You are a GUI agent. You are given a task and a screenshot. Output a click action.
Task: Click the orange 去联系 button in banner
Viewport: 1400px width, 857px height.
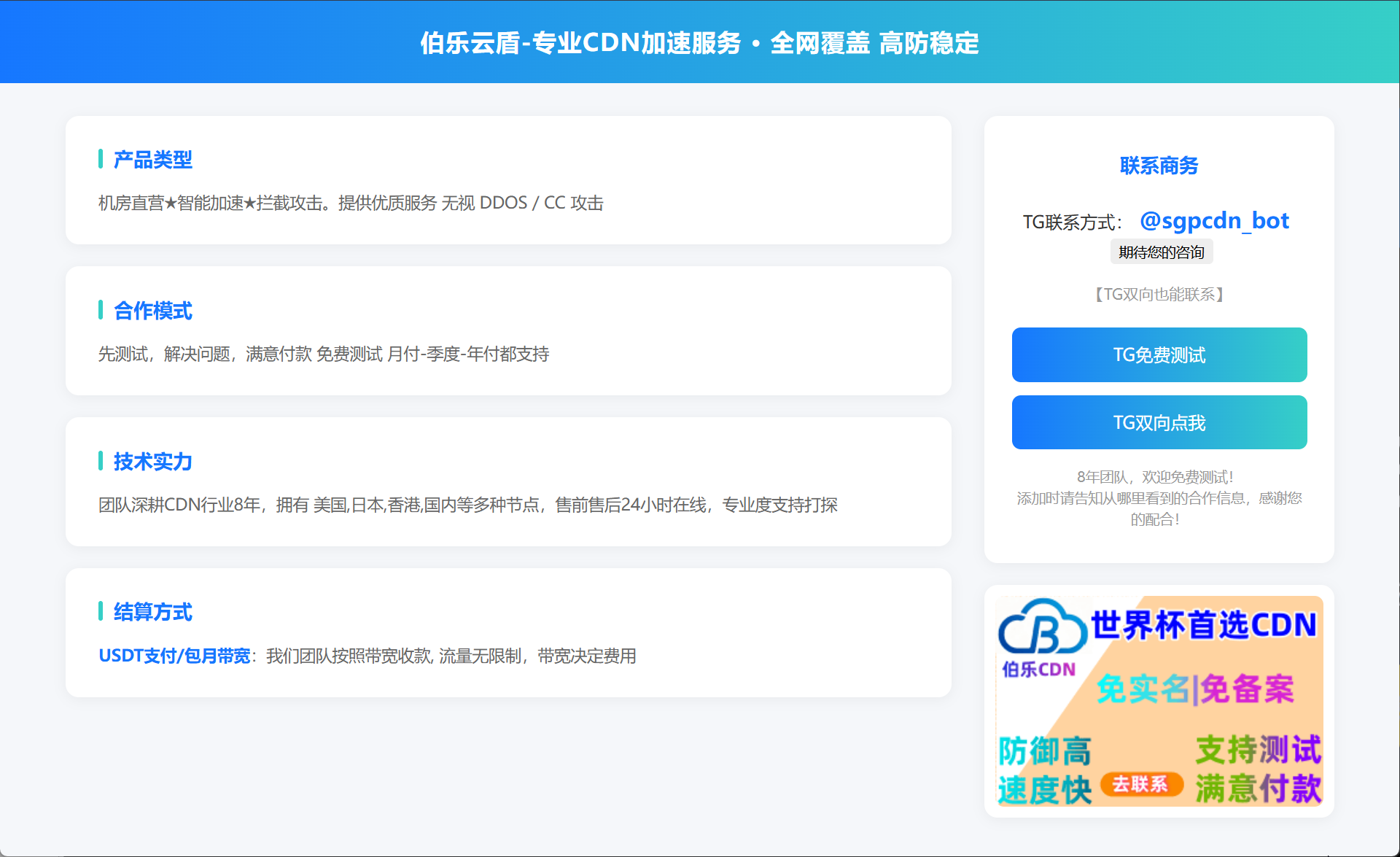click(1140, 784)
